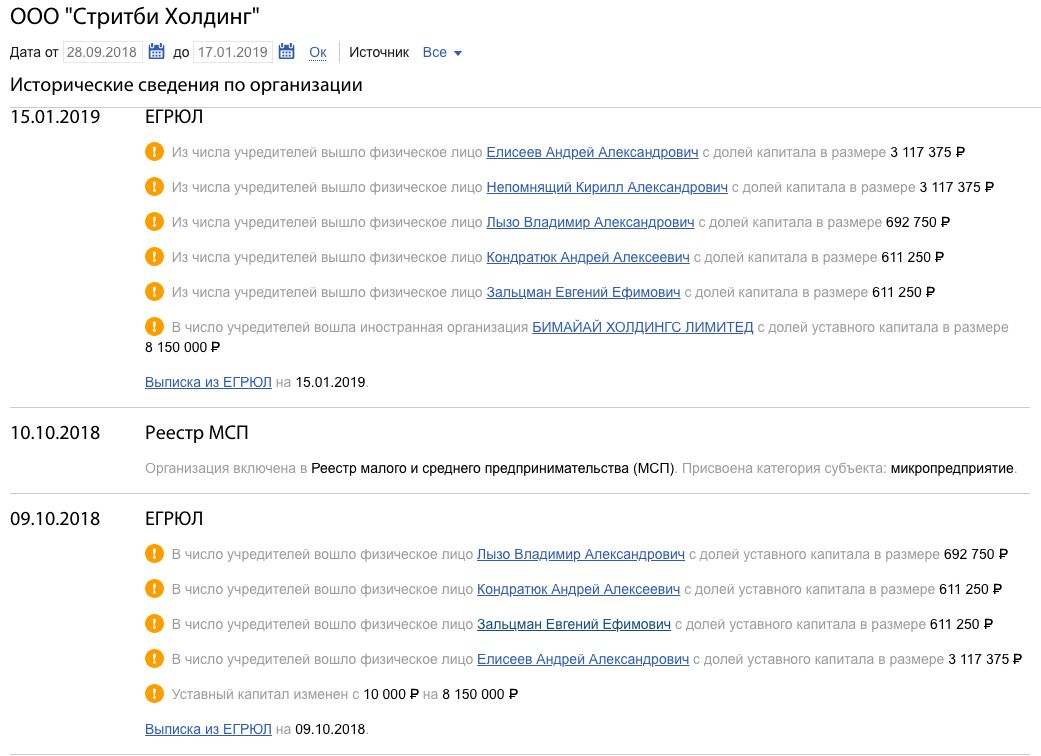The image size is (1041, 756).
Task: Open Лызо Владимир Александрович link under 09.10.2018
Action: click(x=581, y=554)
